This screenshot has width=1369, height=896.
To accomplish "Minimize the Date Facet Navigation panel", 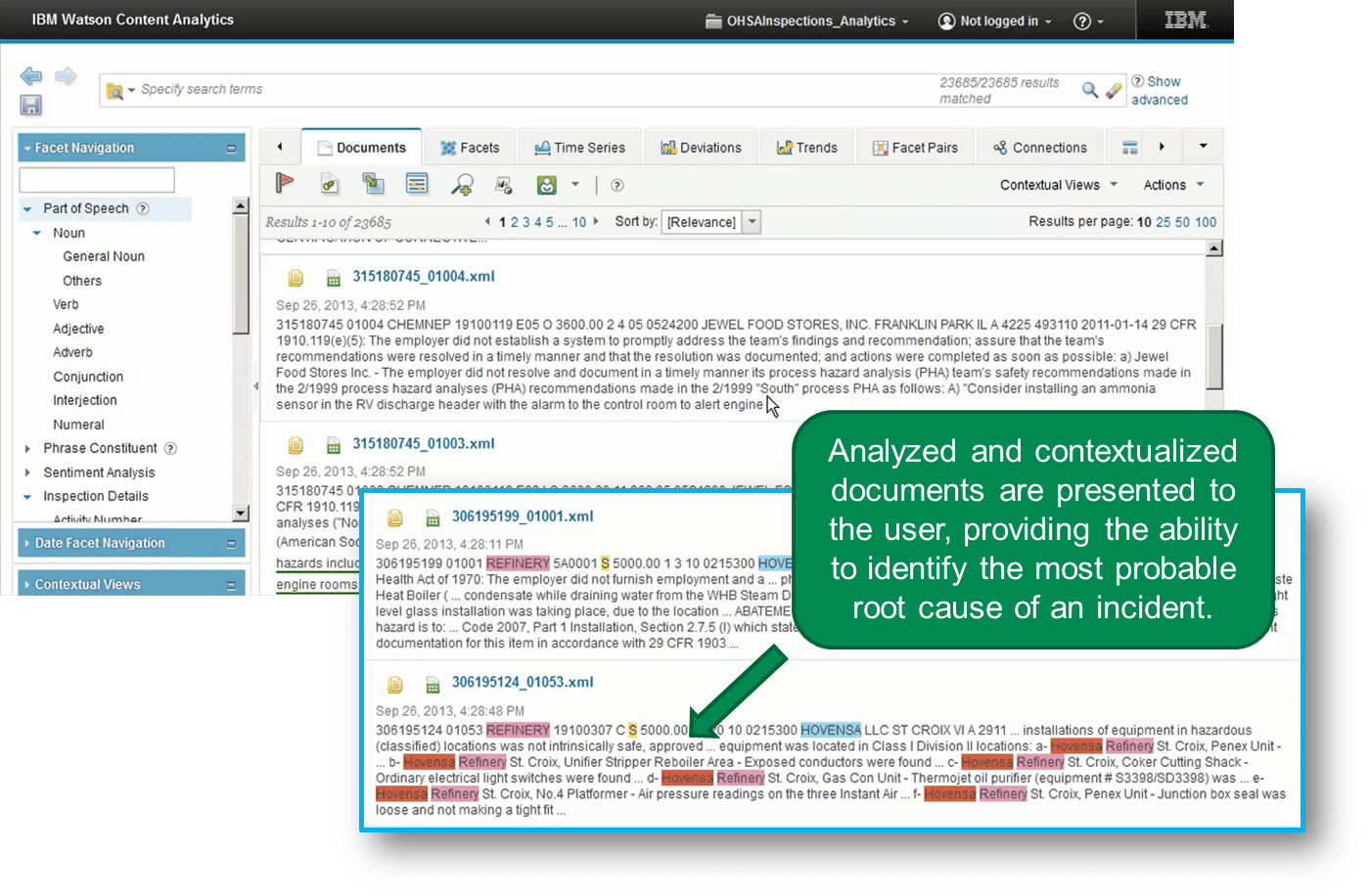I will click(232, 544).
